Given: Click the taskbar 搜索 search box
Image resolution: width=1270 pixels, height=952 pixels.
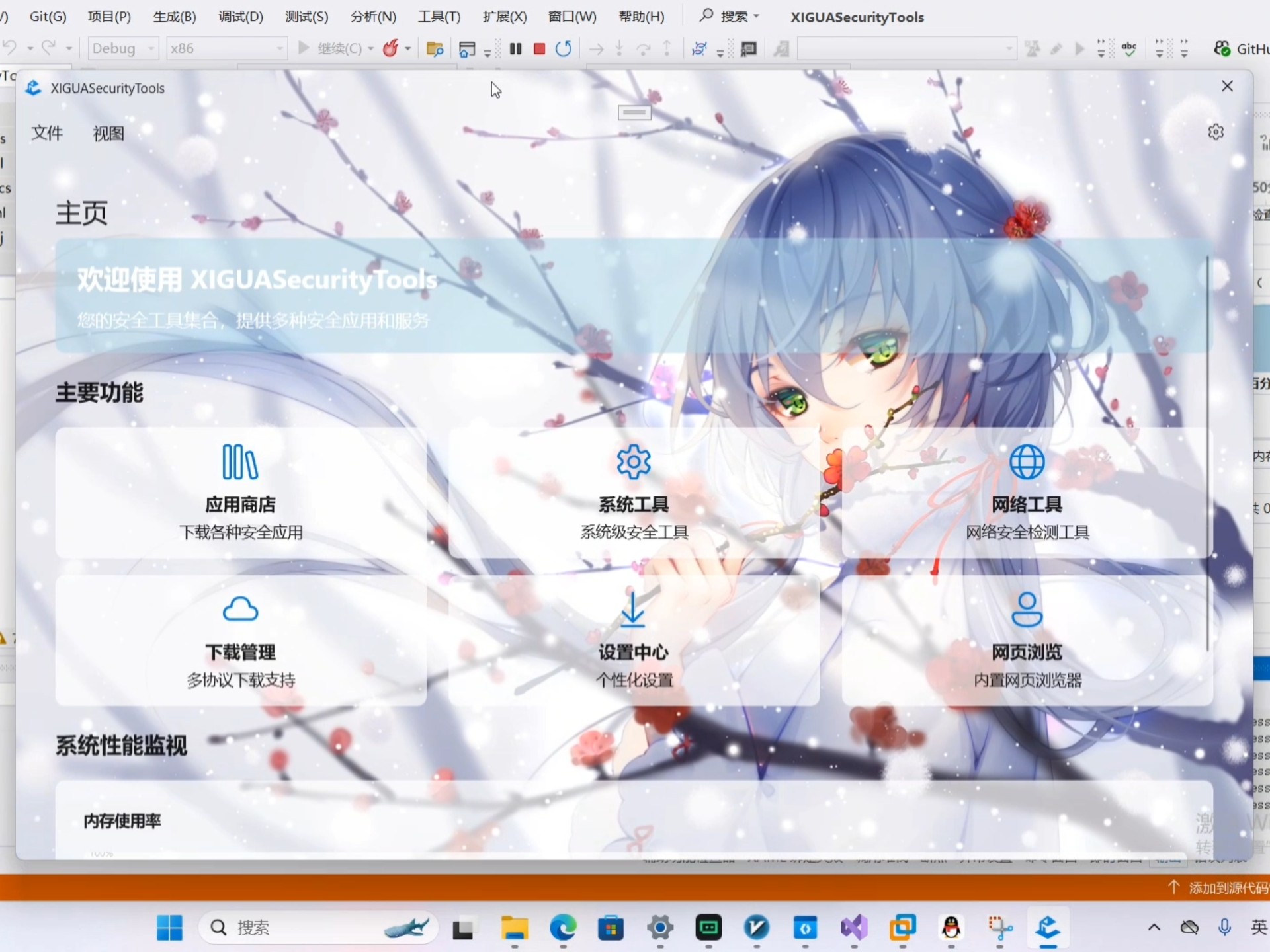Looking at the screenshot, I should click(x=318, y=928).
